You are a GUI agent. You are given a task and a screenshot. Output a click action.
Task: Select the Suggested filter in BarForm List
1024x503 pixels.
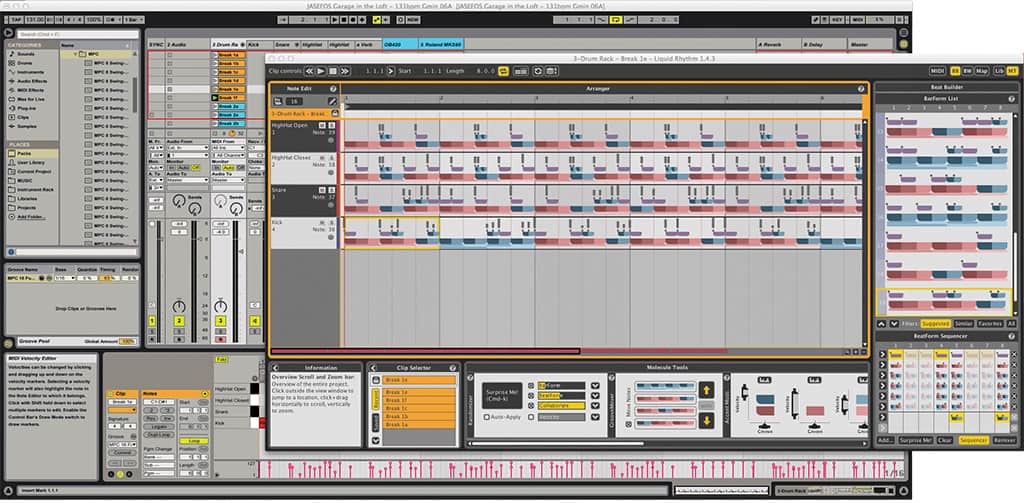click(936, 323)
